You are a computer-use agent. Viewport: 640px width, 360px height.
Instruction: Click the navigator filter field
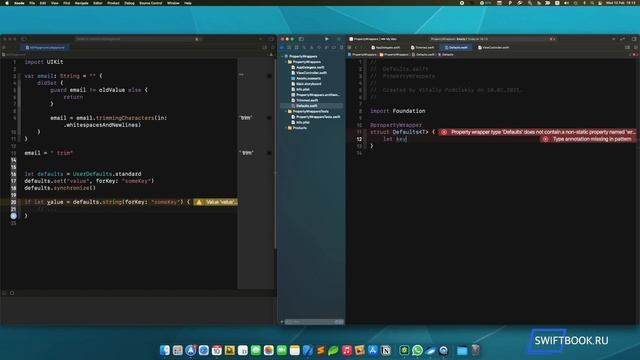tap(313, 322)
